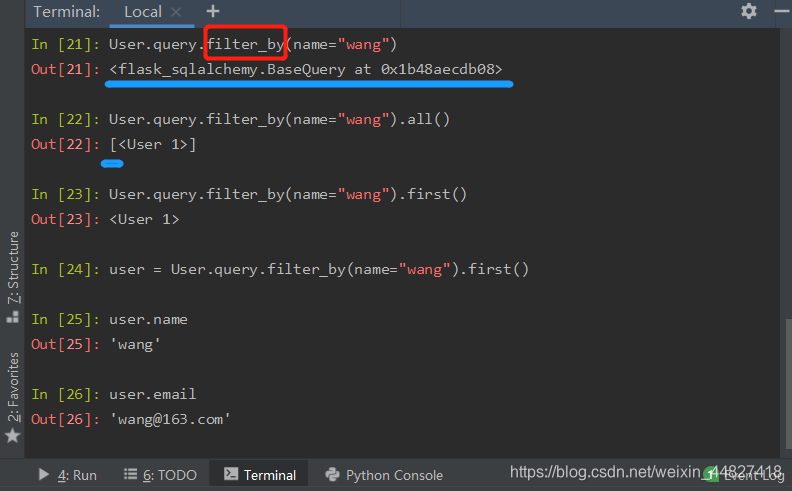Click the In [21] filter_by command line
792x491 pixels.
253,44
